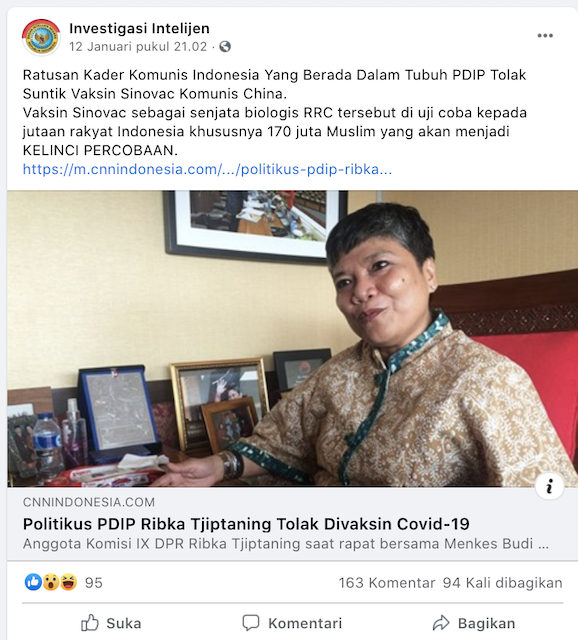The height and width of the screenshot is (640, 578).
Task: View the 94 Kali dibagikan shares
Action: [502, 583]
